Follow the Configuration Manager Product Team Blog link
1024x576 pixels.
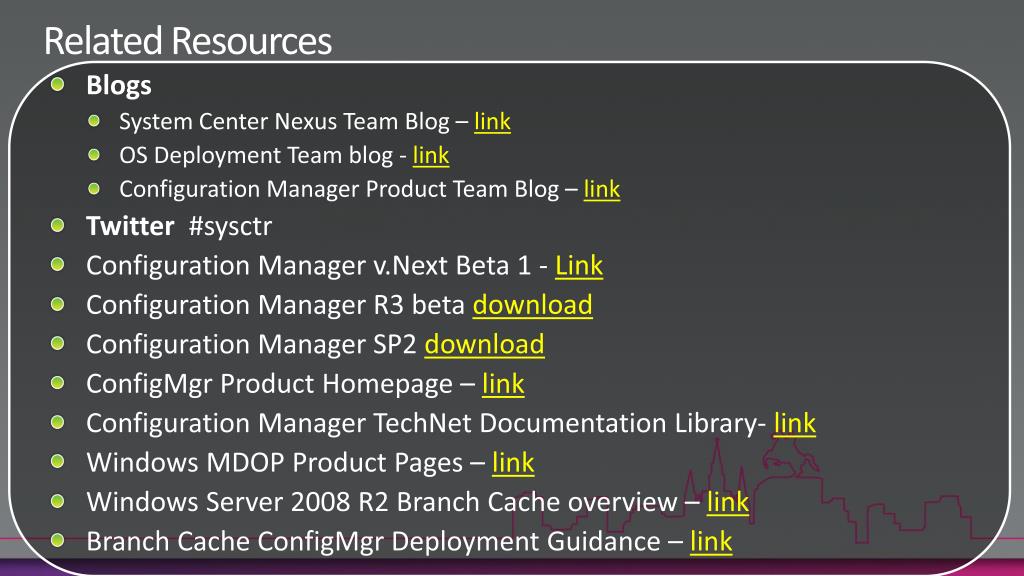click(602, 189)
